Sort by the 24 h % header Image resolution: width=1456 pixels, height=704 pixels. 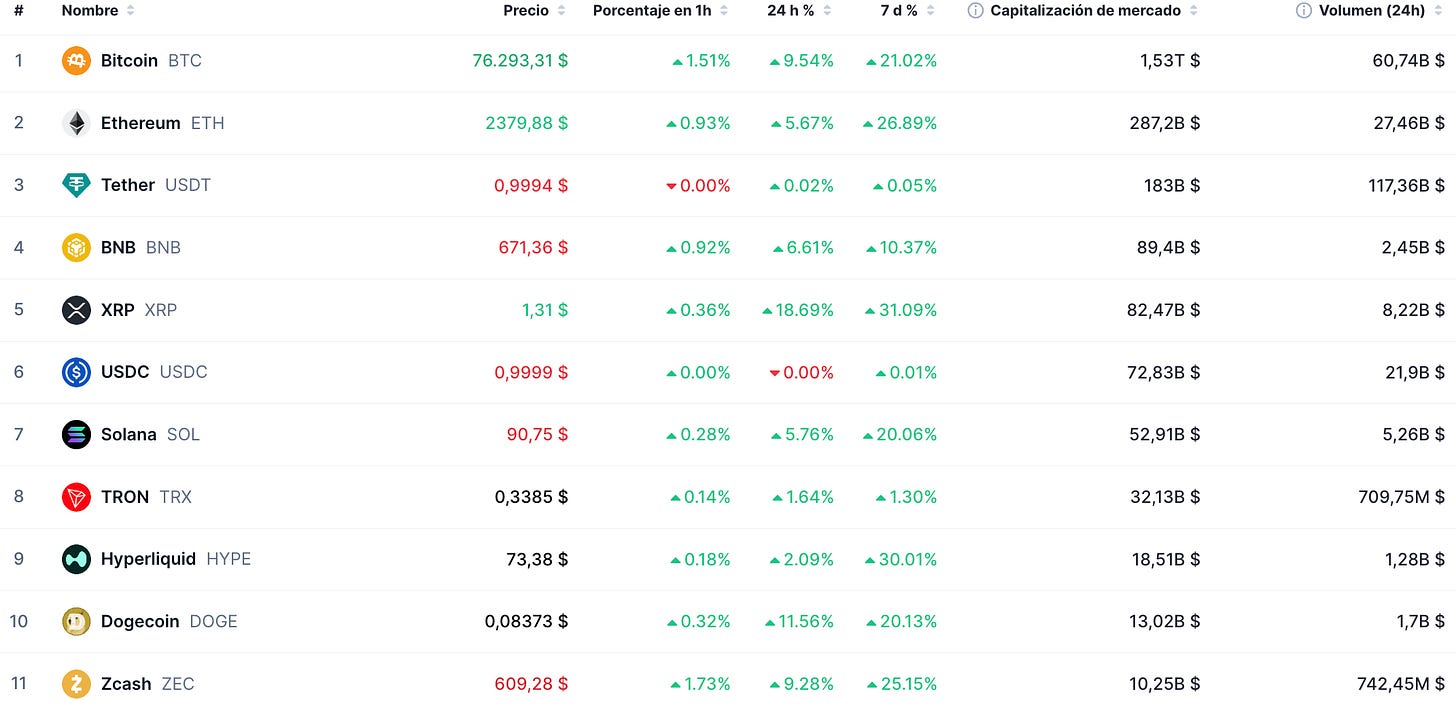(x=800, y=10)
